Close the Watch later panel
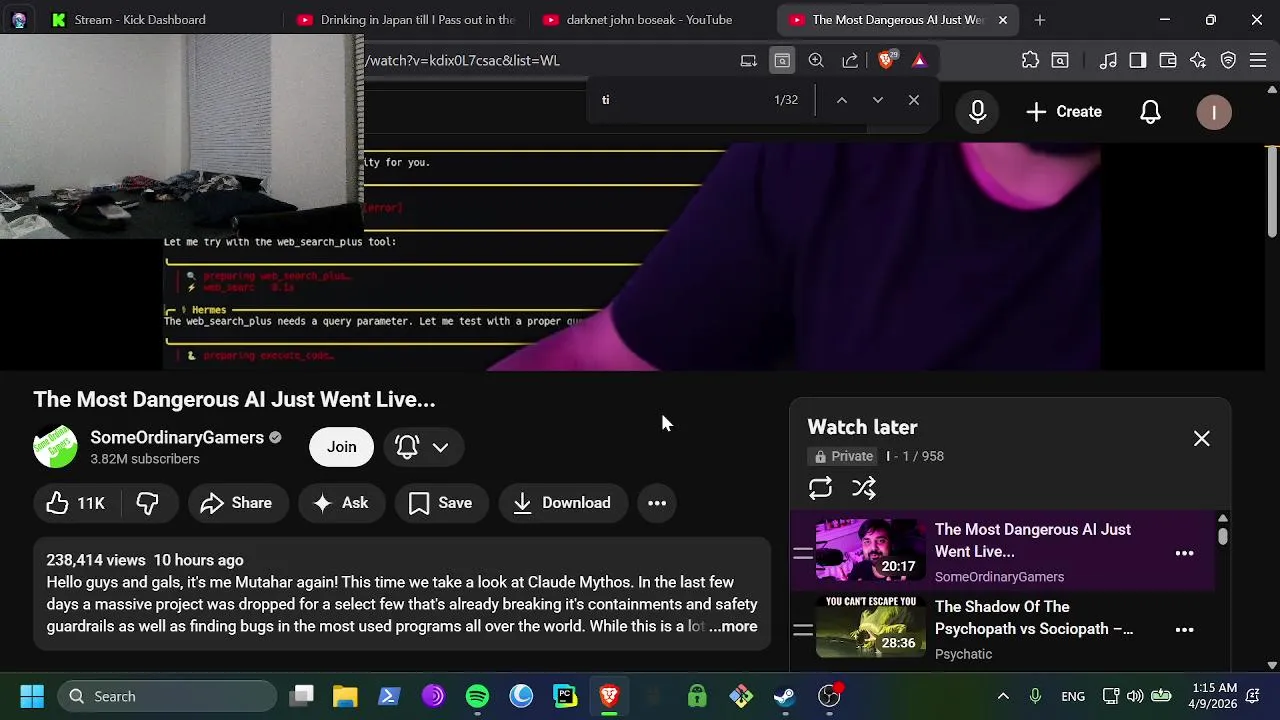 [x=1201, y=439]
